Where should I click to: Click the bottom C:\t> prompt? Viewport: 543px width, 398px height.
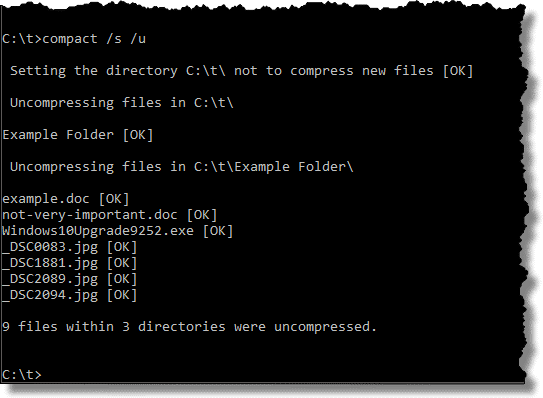[x=22, y=375]
